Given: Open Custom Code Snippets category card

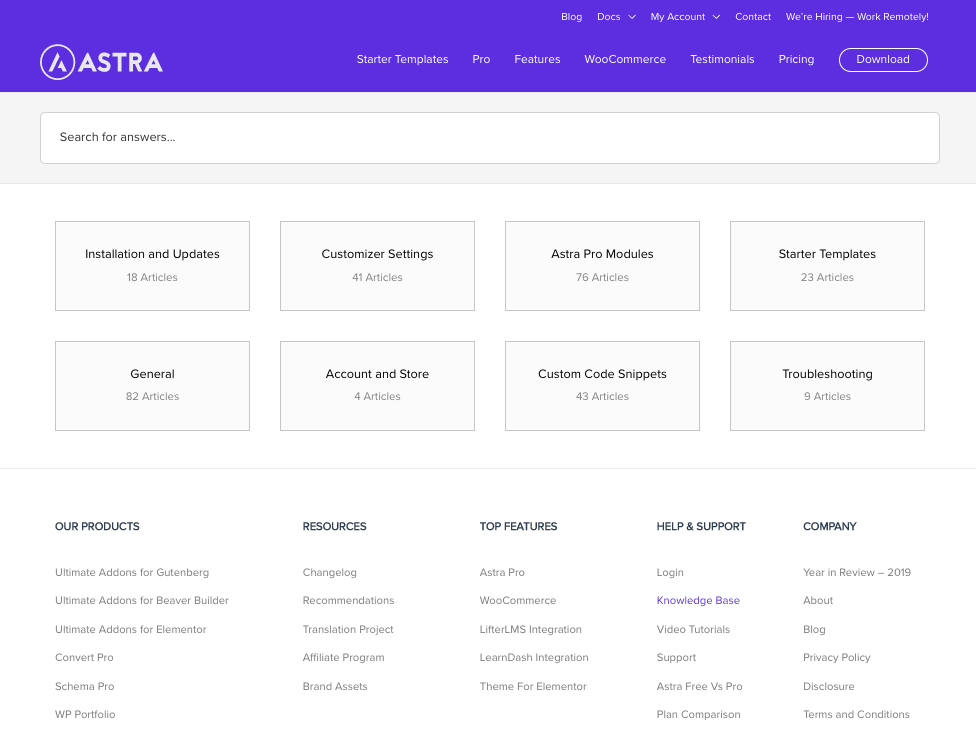Looking at the screenshot, I should point(603,386).
